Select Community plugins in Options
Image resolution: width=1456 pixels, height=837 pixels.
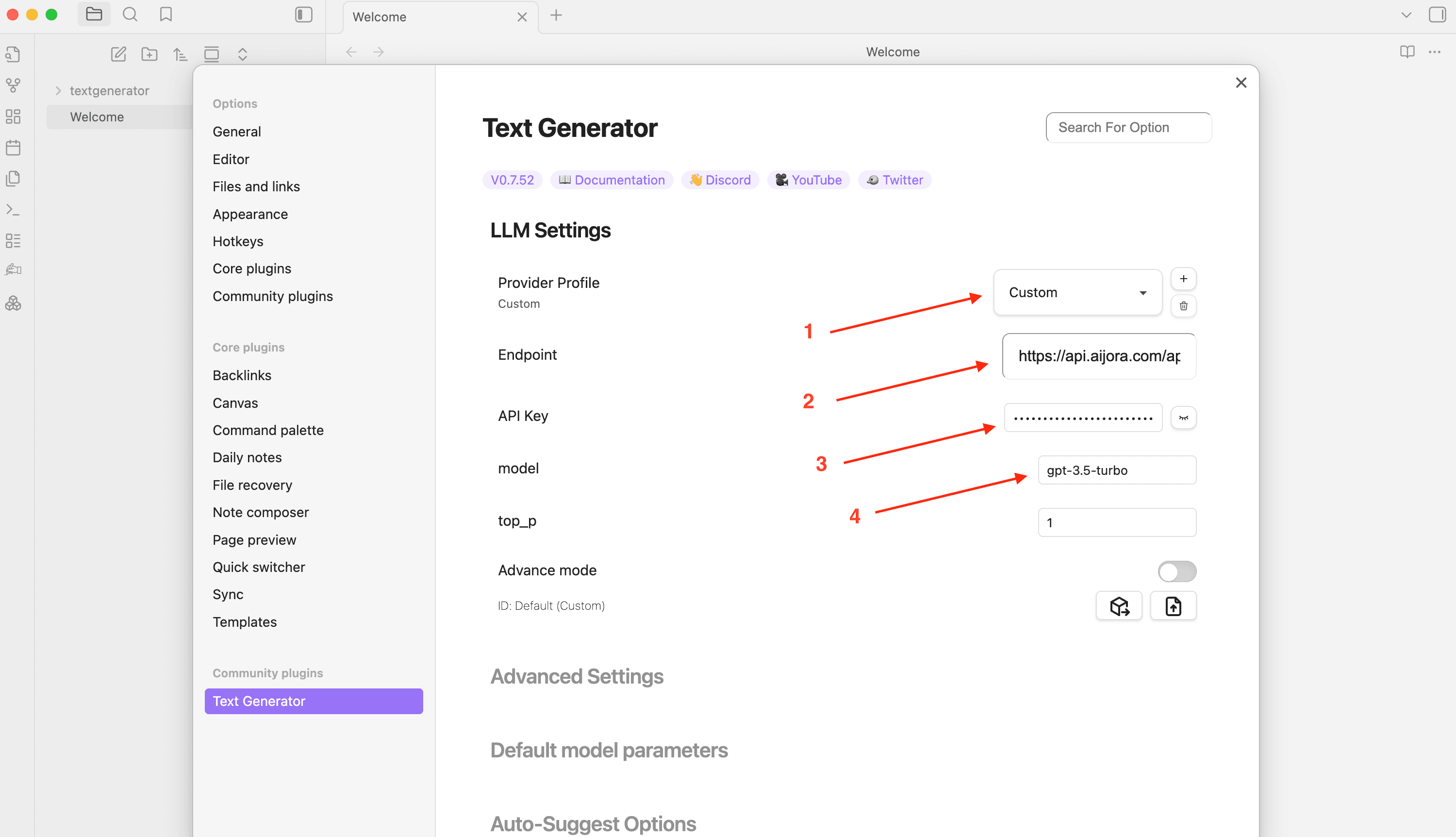pos(272,296)
